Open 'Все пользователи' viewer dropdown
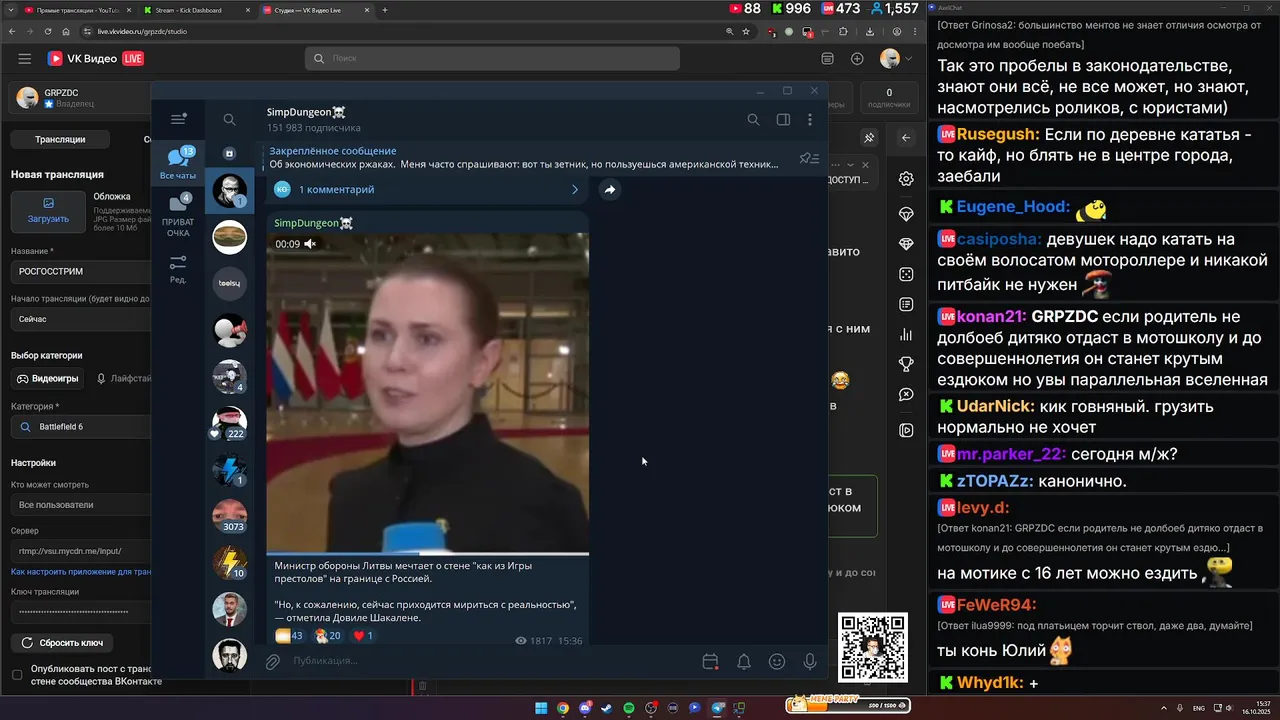 point(81,505)
